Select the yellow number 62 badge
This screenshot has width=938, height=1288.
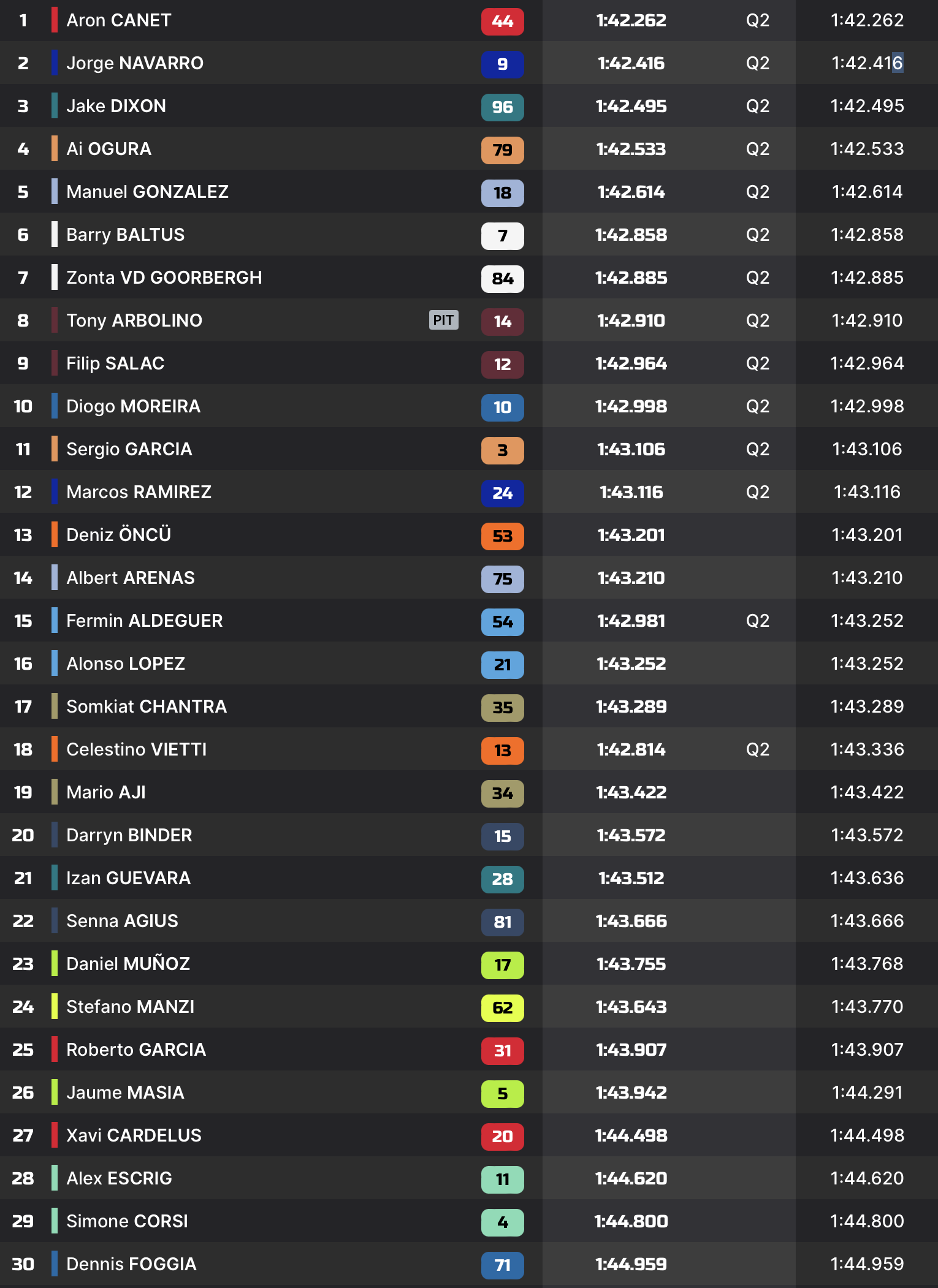[502, 1008]
